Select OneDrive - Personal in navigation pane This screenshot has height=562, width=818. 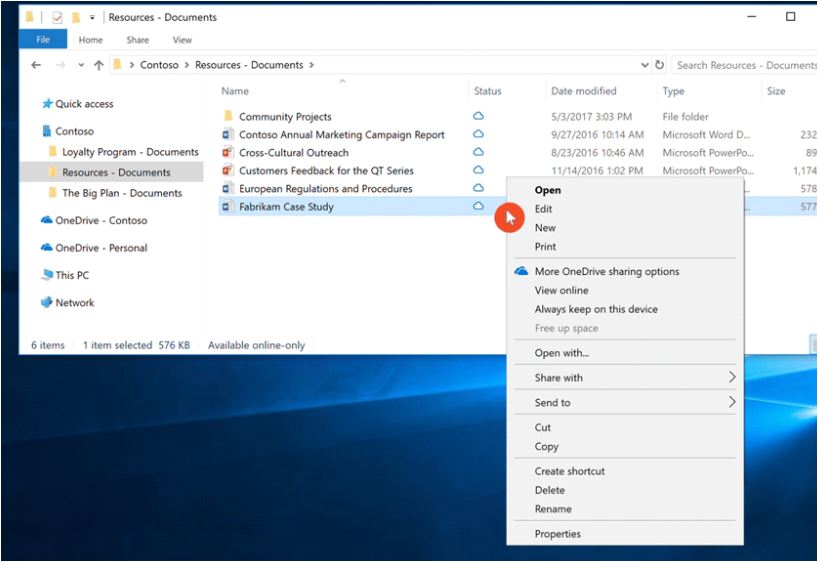[x=101, y=248]
